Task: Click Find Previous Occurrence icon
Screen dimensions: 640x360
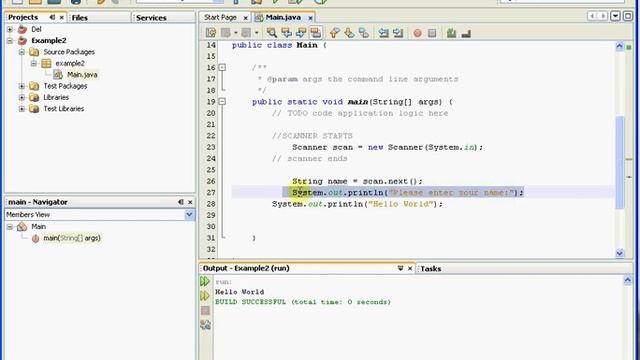Action: click(286, 33)
